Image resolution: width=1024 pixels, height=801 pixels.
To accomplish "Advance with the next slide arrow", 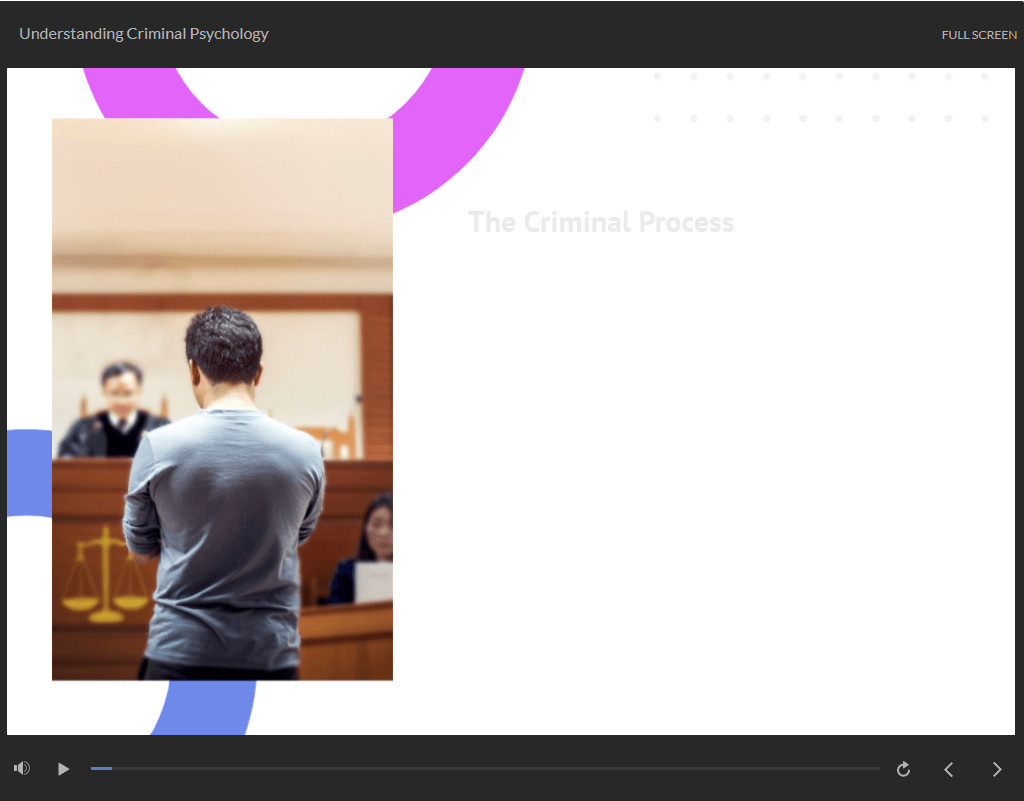I will [x=996, y=769].
